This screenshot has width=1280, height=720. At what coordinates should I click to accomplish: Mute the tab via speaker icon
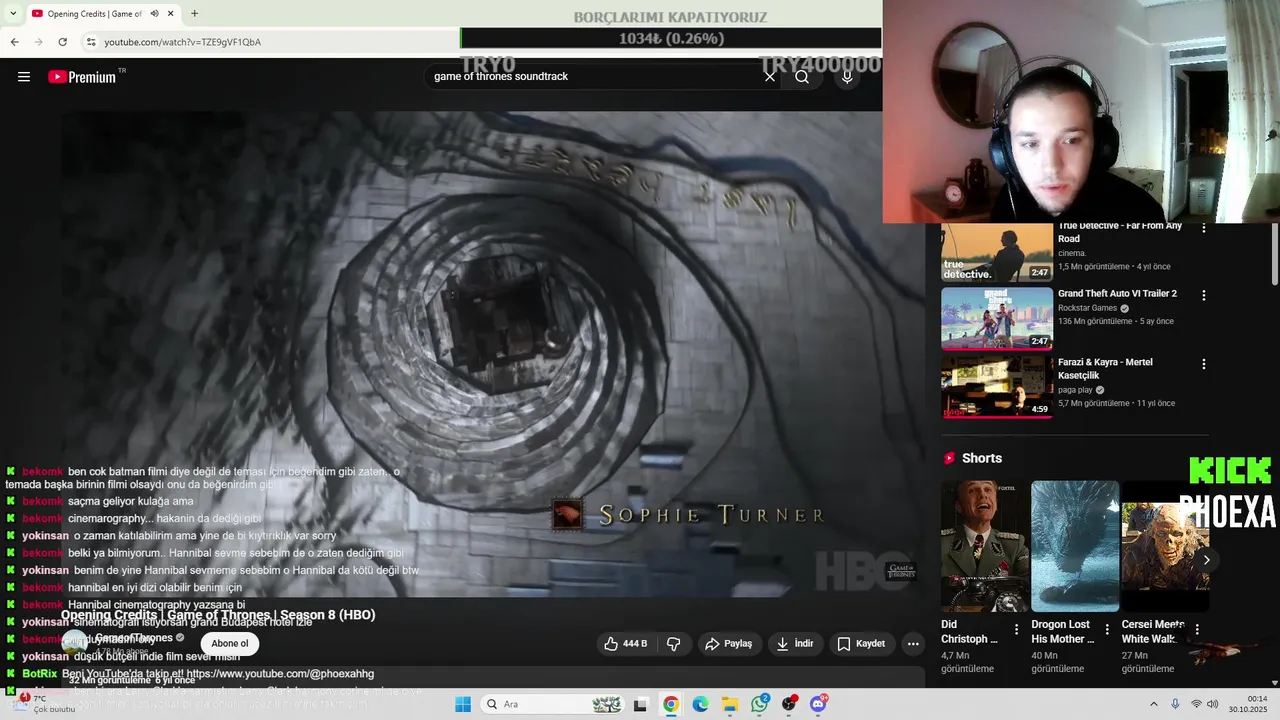click(154, 14)
